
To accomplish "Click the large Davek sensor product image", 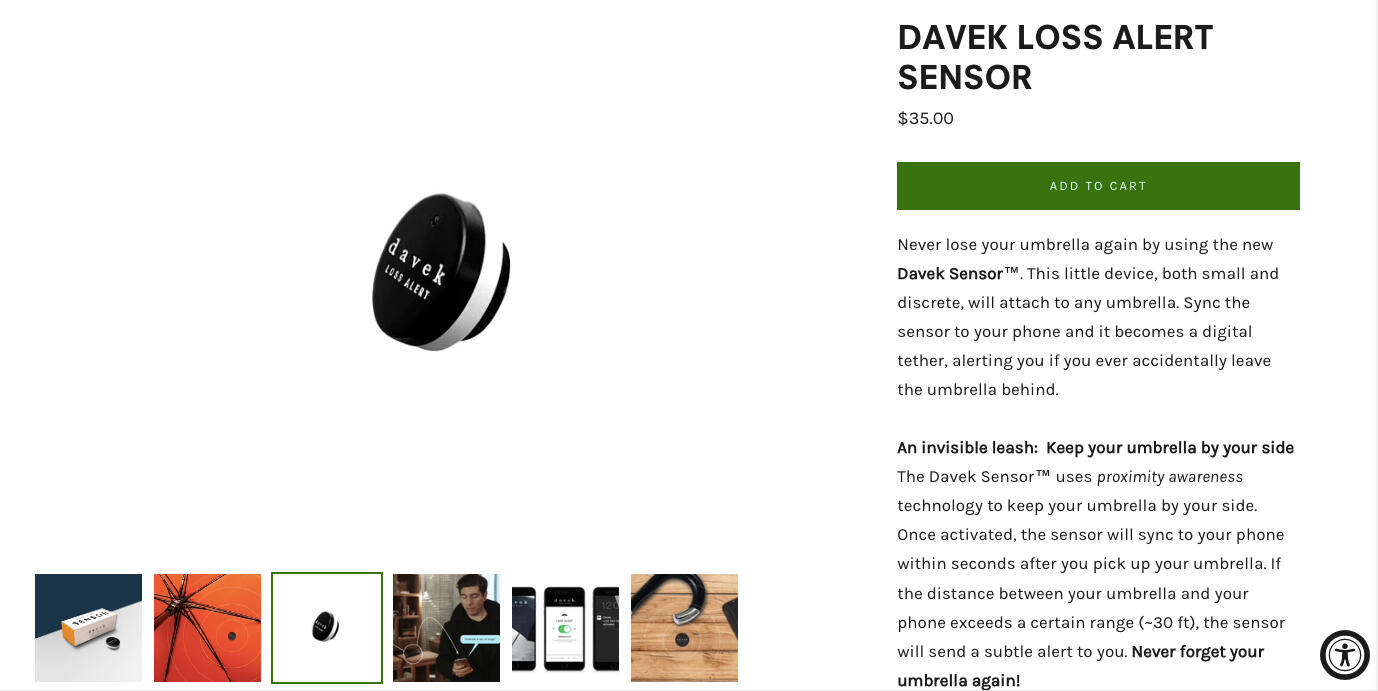I will [441, 272].
